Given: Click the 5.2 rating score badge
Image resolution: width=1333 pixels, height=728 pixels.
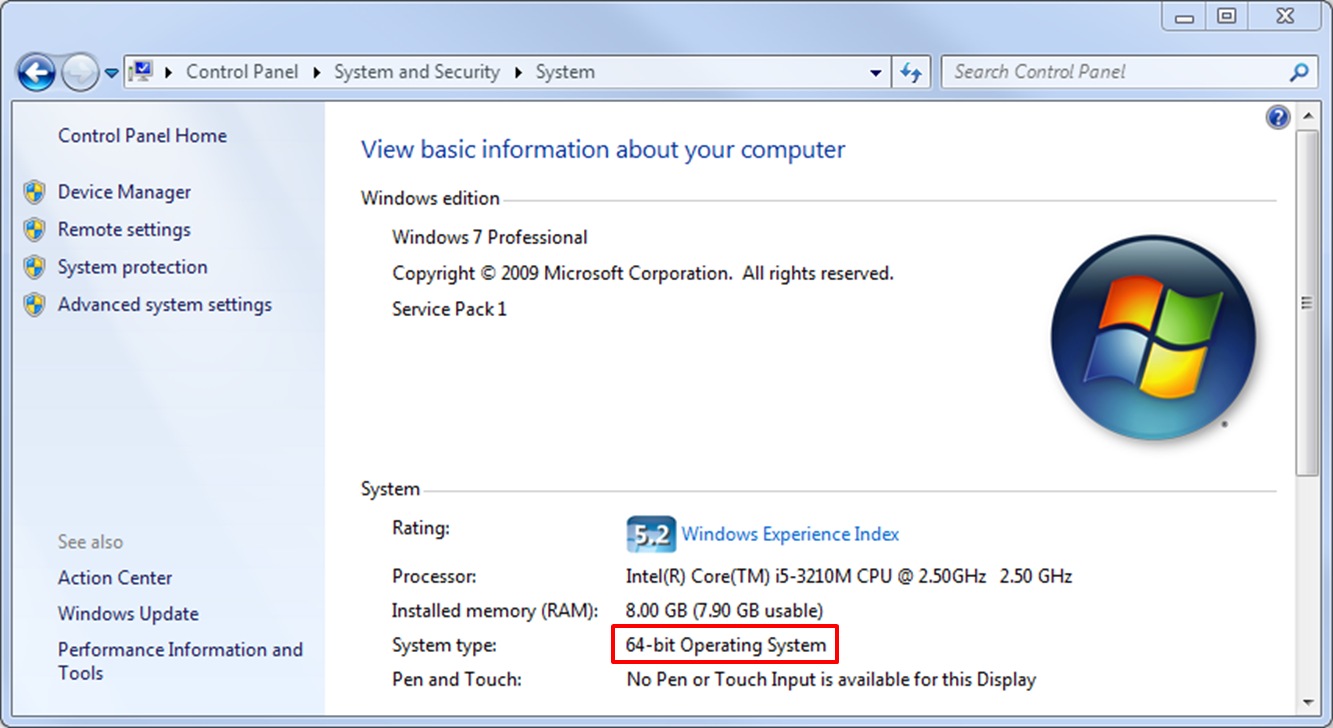Looking at the screenshot, I should coord(649,534).
